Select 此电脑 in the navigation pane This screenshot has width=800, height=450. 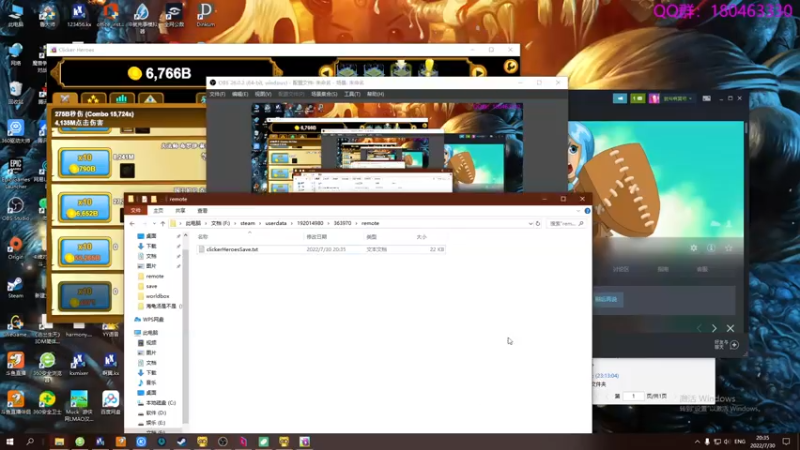[146, 333]
